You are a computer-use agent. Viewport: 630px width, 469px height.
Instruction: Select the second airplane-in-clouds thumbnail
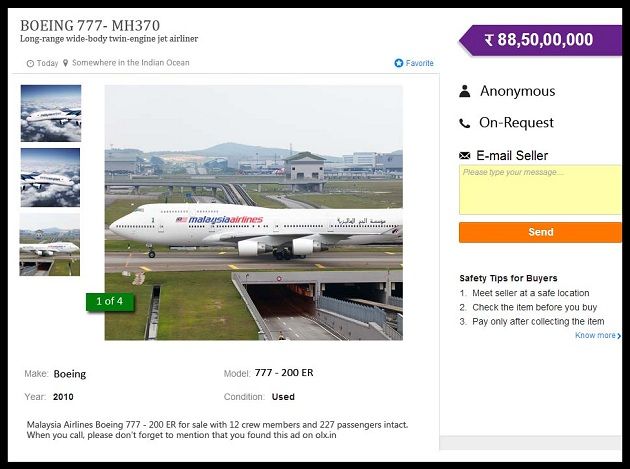tap(50, 178)
